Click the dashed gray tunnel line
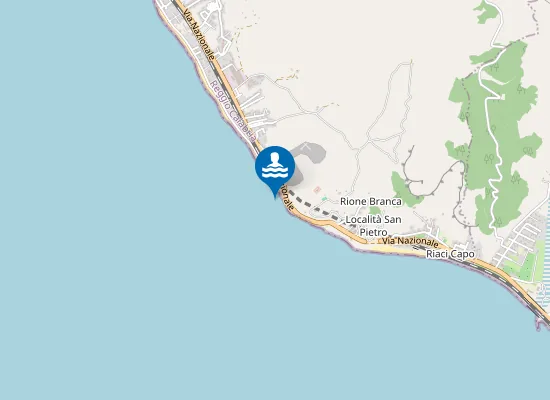This screenshot has height=400, width=550. tap(314, 207)
